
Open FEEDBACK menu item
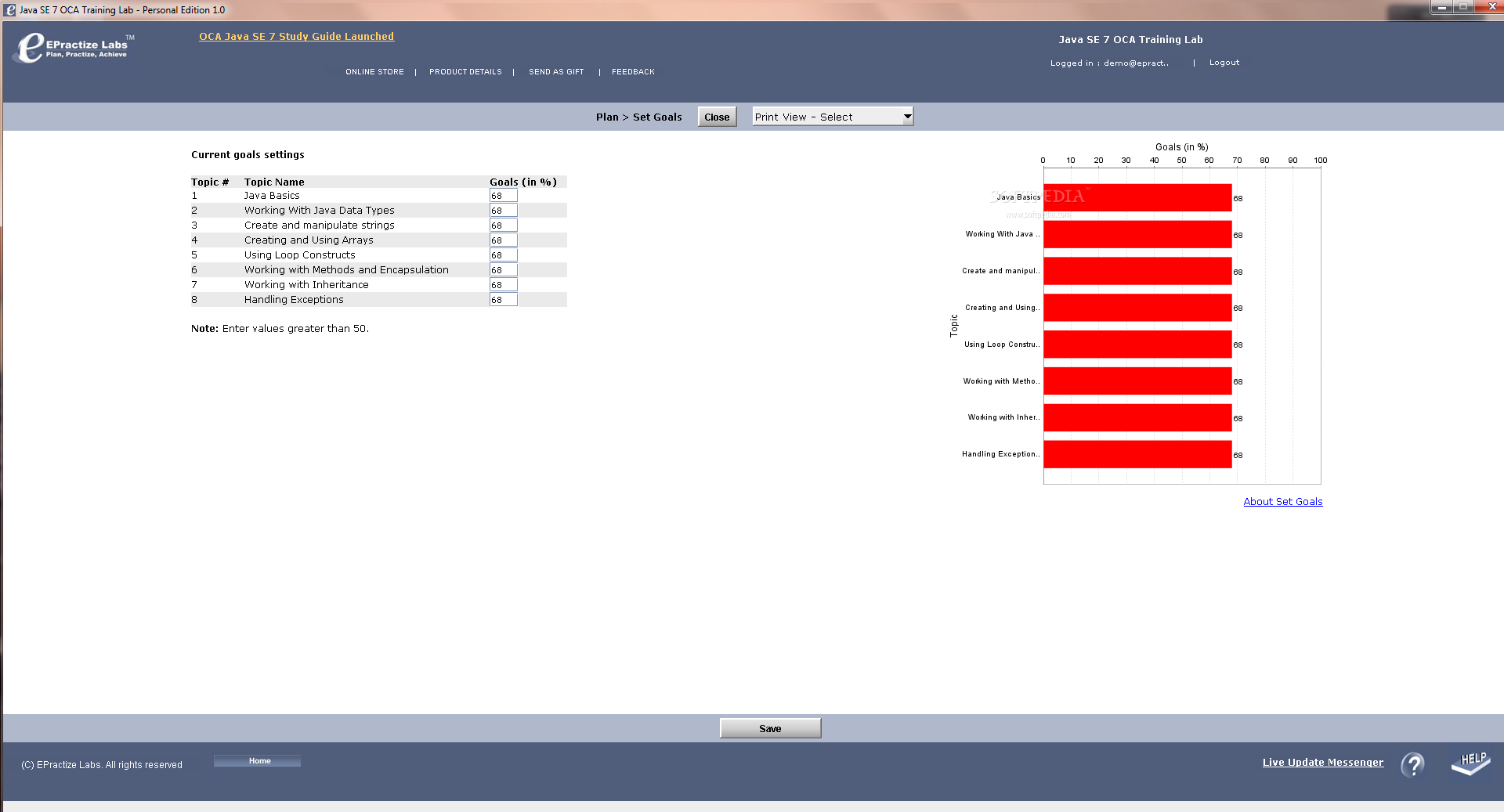pos(633,72)
